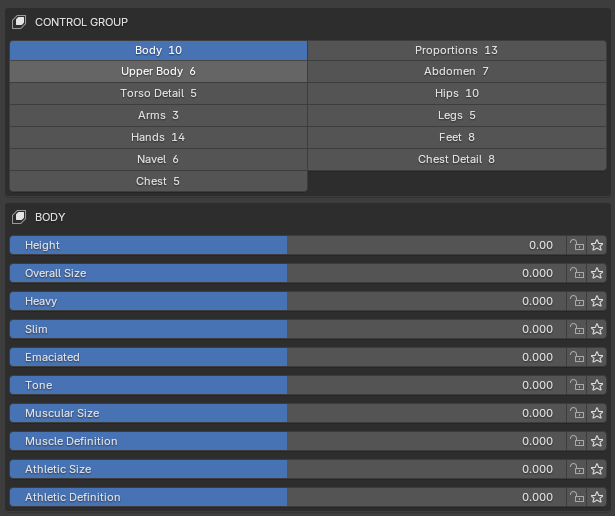Select the Abdomen 7 group
Image resolution: width=615 pixels, height=516 pixels.
457,71
